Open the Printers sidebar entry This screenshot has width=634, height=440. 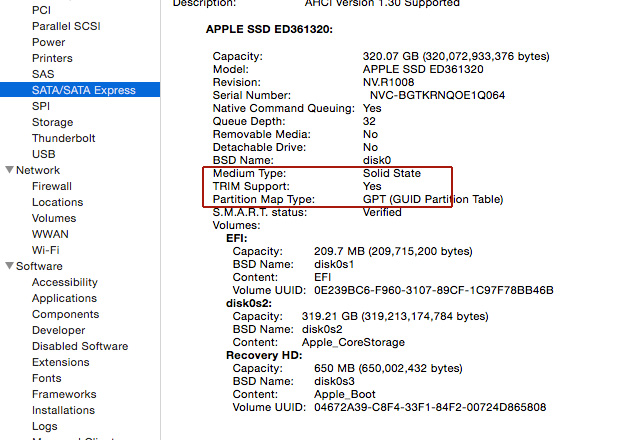click(52, 58)
